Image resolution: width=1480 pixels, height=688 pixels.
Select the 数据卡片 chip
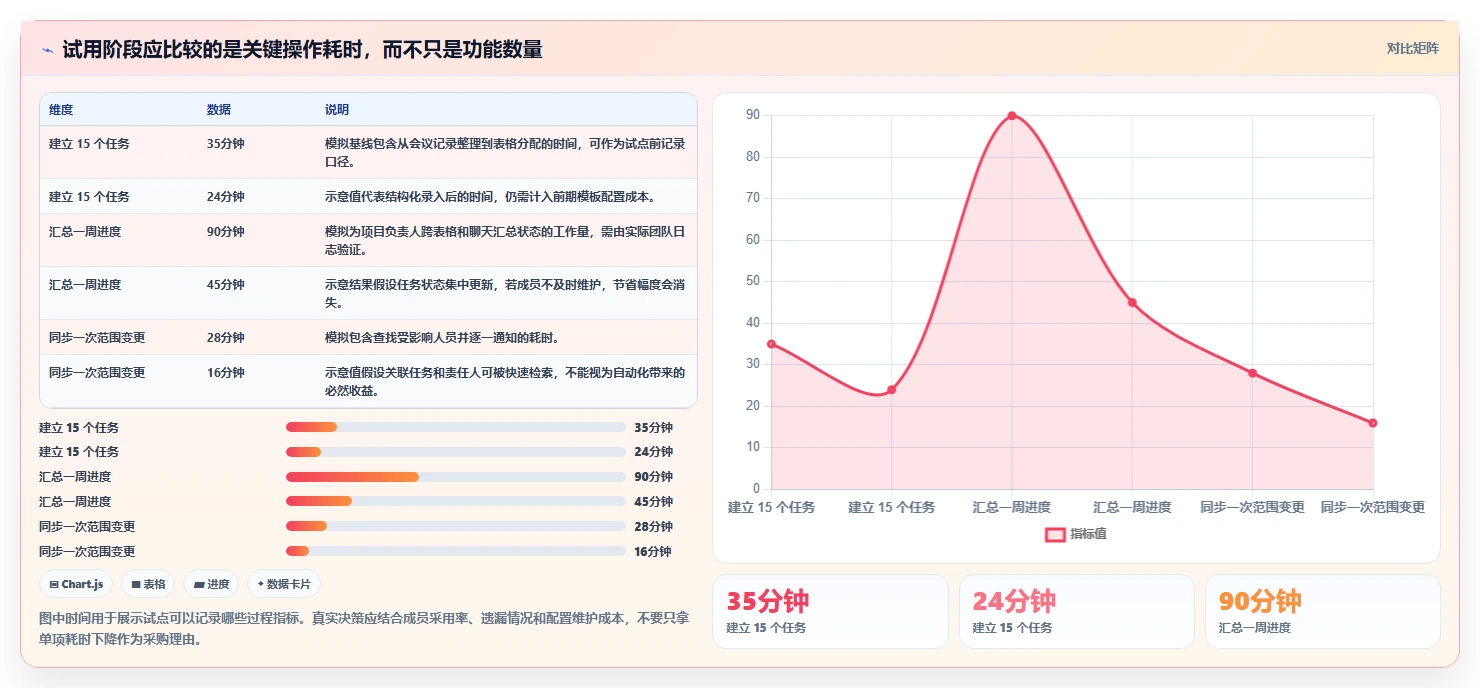(x=284, y=584)
